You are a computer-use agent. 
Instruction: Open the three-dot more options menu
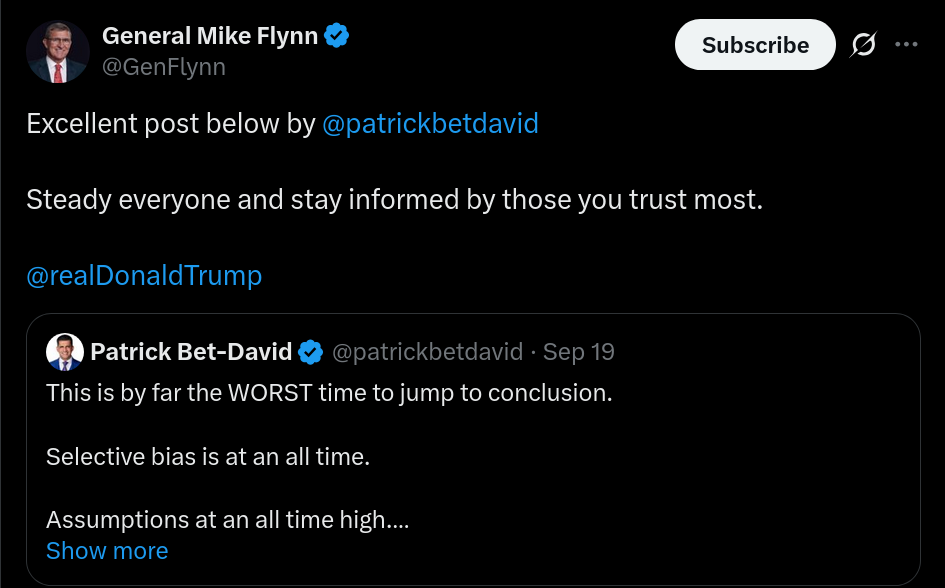point(906,45)
